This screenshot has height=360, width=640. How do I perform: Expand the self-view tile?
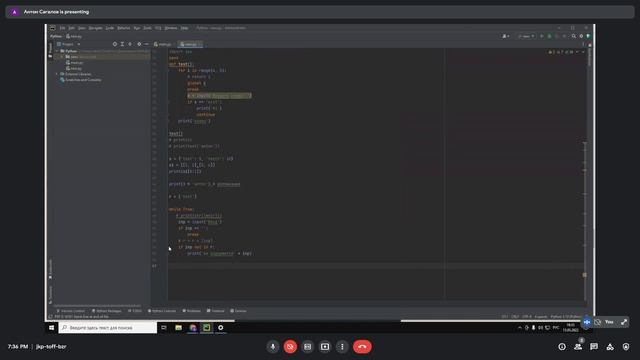[x=624, y=322]
